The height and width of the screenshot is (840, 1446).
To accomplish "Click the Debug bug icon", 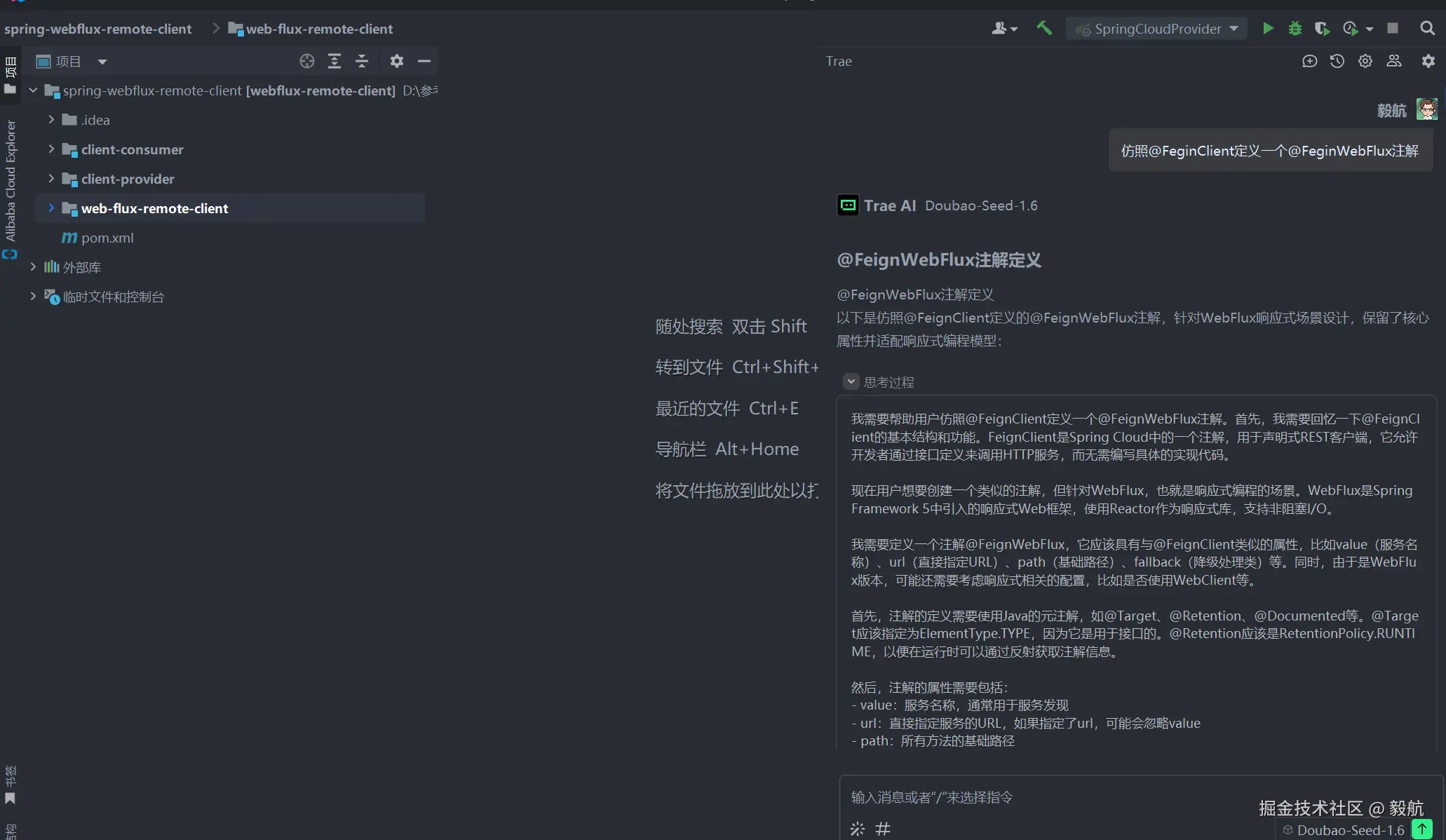I will (x=1295, y=29).
